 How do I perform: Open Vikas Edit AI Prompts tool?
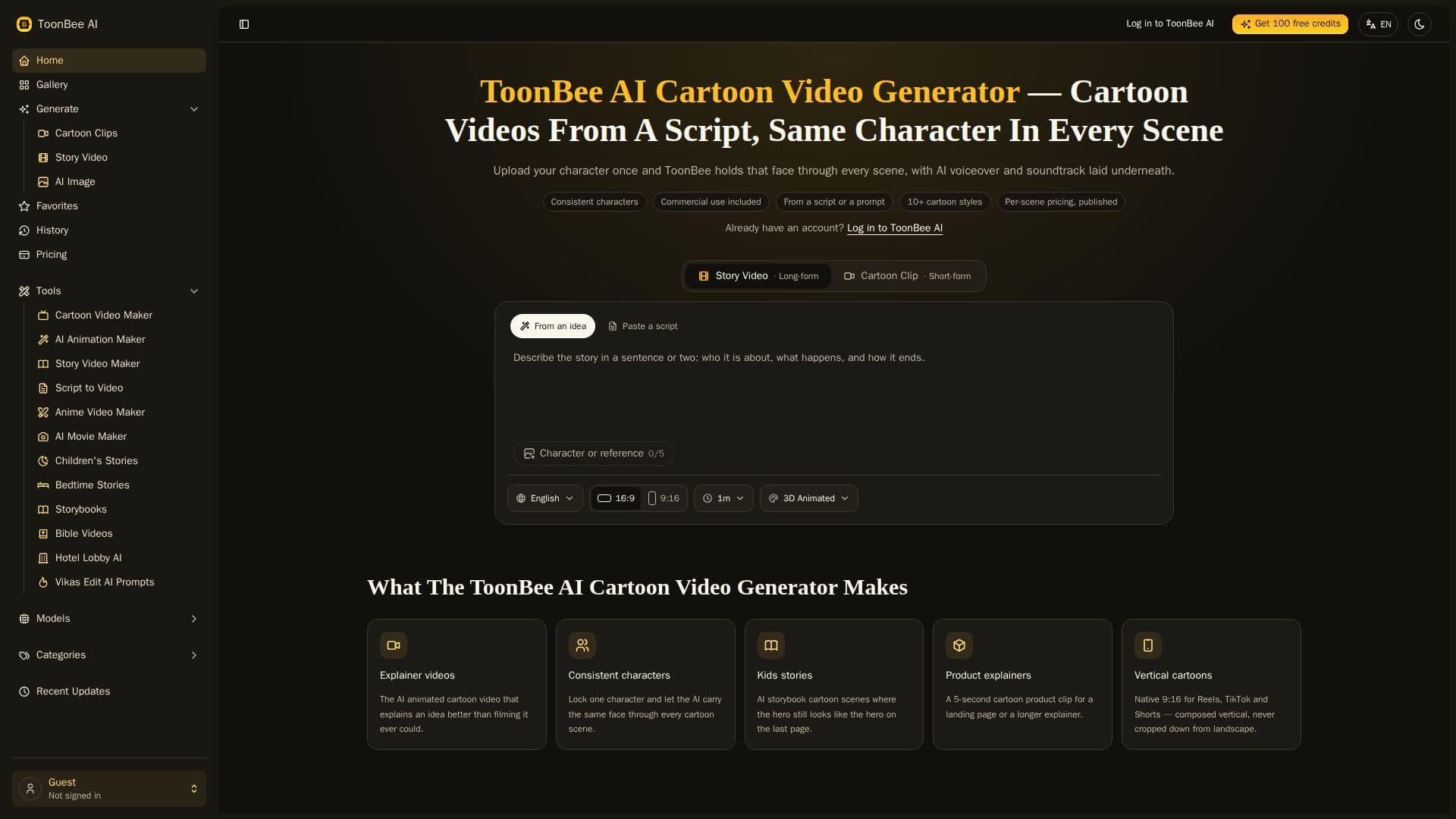[x=118, y=582]
